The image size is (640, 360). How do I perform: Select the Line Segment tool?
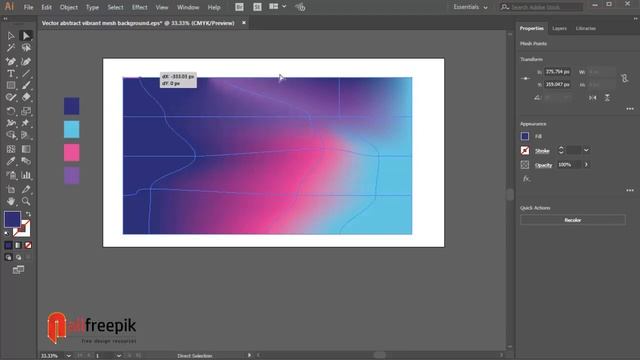click(26, 74)
